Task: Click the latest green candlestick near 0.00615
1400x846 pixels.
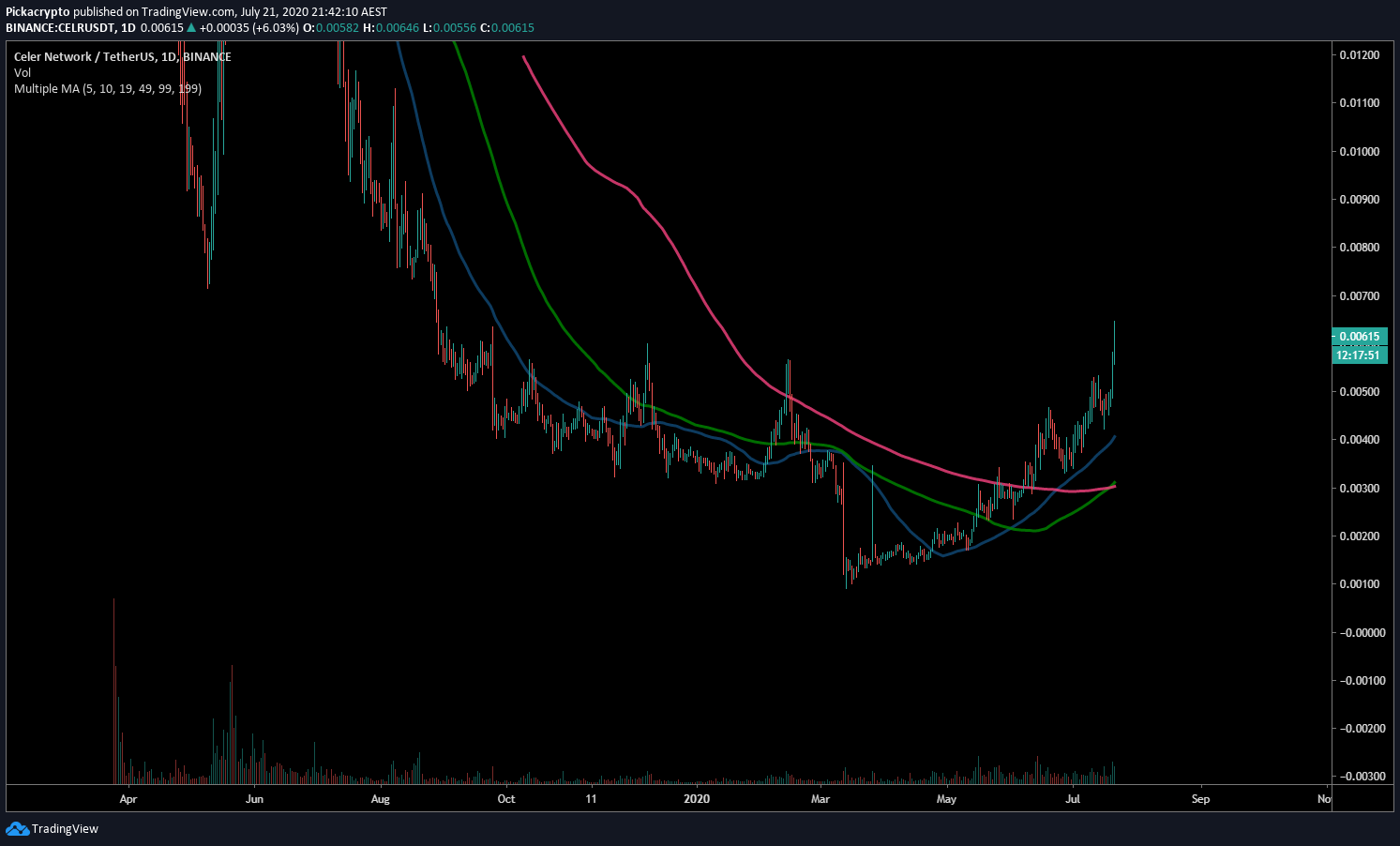Action: (x=1114, y=343)
